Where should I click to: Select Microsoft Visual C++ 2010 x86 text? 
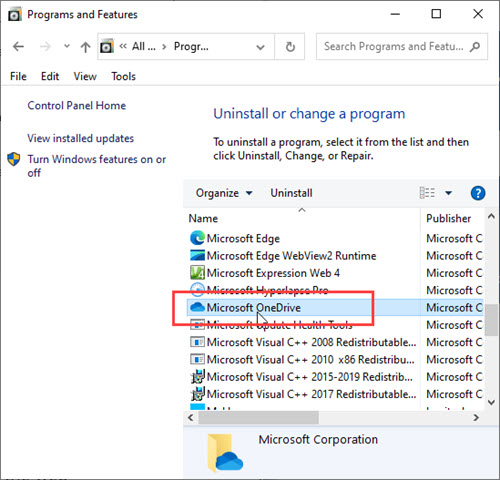click(311, 359)
